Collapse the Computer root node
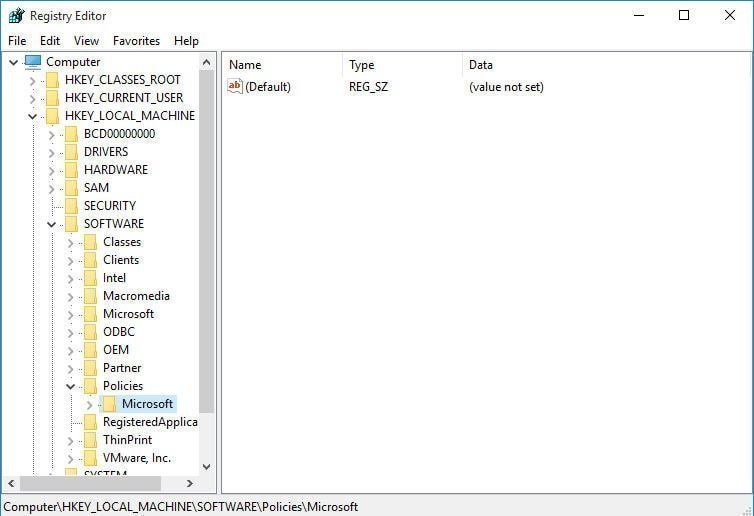 coord(13,62)
